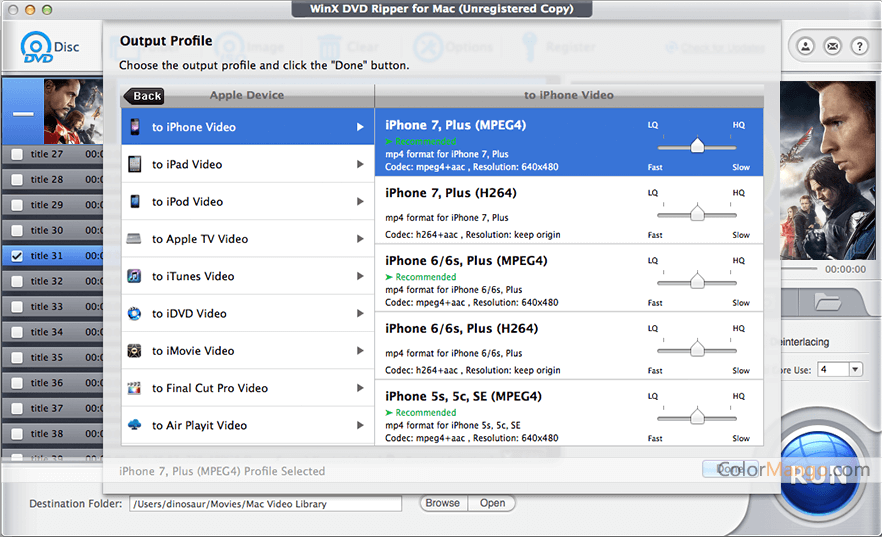Expand the to iDVD Video arrow
Viewport: 882px width, 537px height.
(360, 314)
